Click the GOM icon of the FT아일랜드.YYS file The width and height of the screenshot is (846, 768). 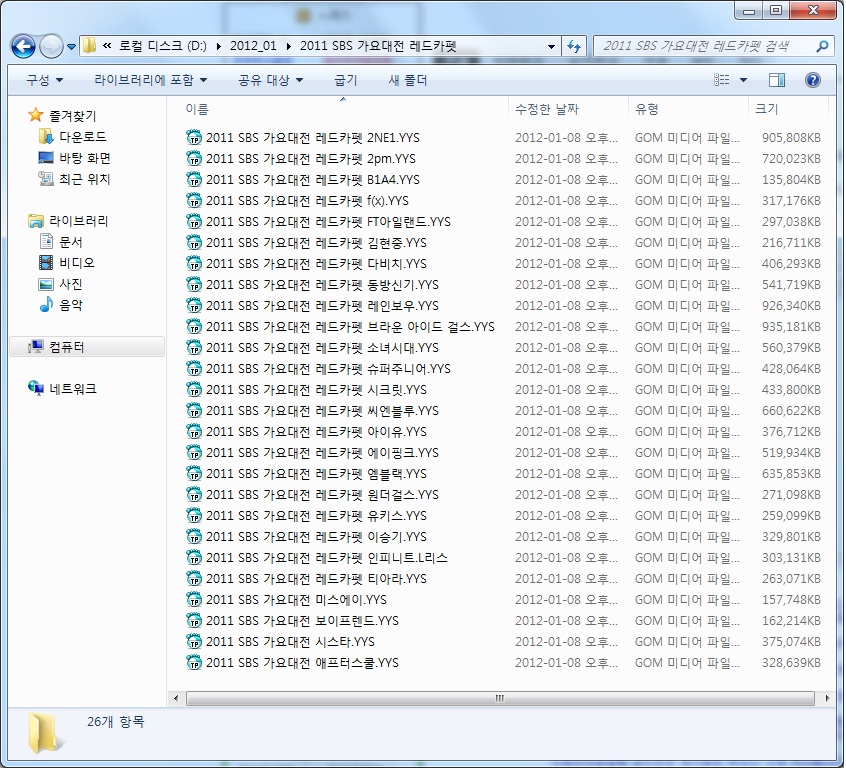(x=194, y=222)
